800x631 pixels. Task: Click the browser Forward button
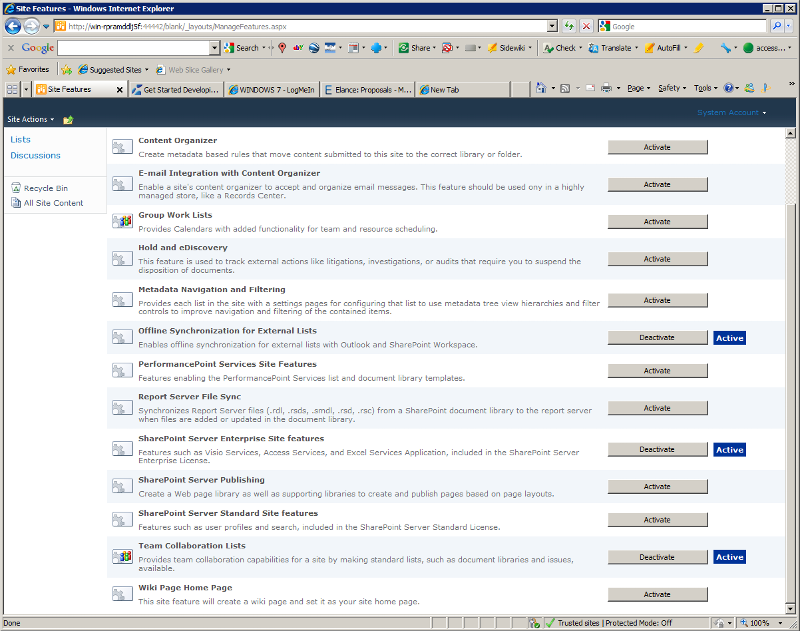coord(32,26)
